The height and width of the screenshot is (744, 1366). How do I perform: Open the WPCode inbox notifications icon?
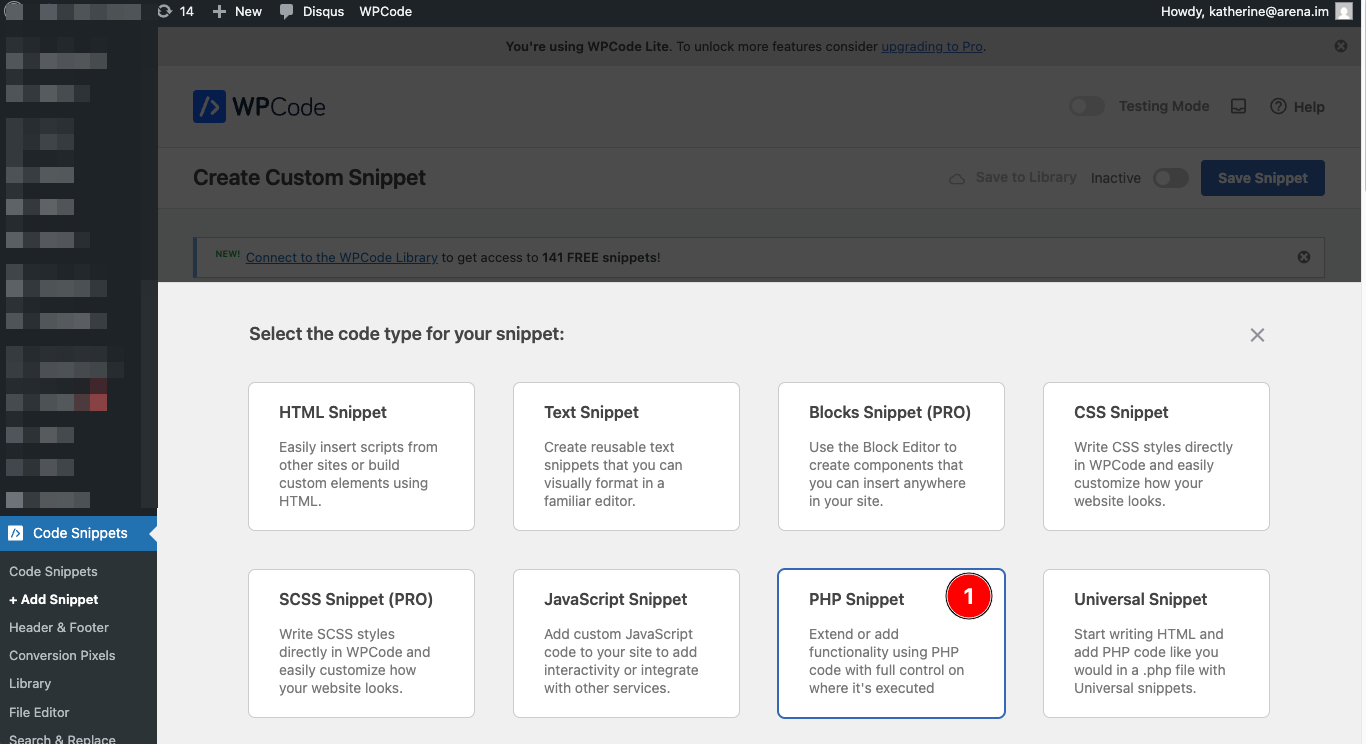click(1238, 106)
